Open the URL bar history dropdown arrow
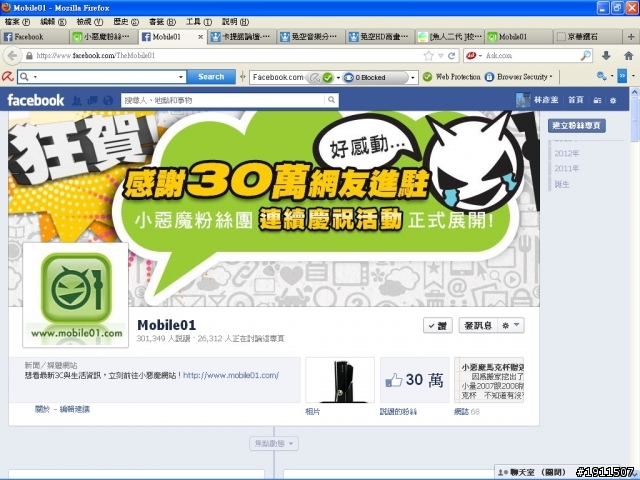 (x=440, y=56)
